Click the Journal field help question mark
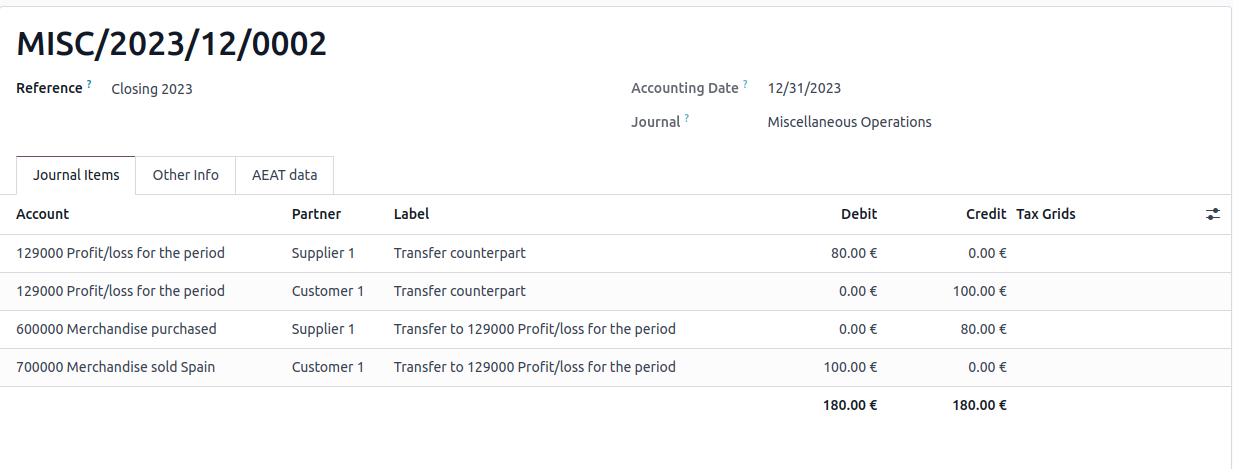1233x469 pixels. tap(687, 119)
